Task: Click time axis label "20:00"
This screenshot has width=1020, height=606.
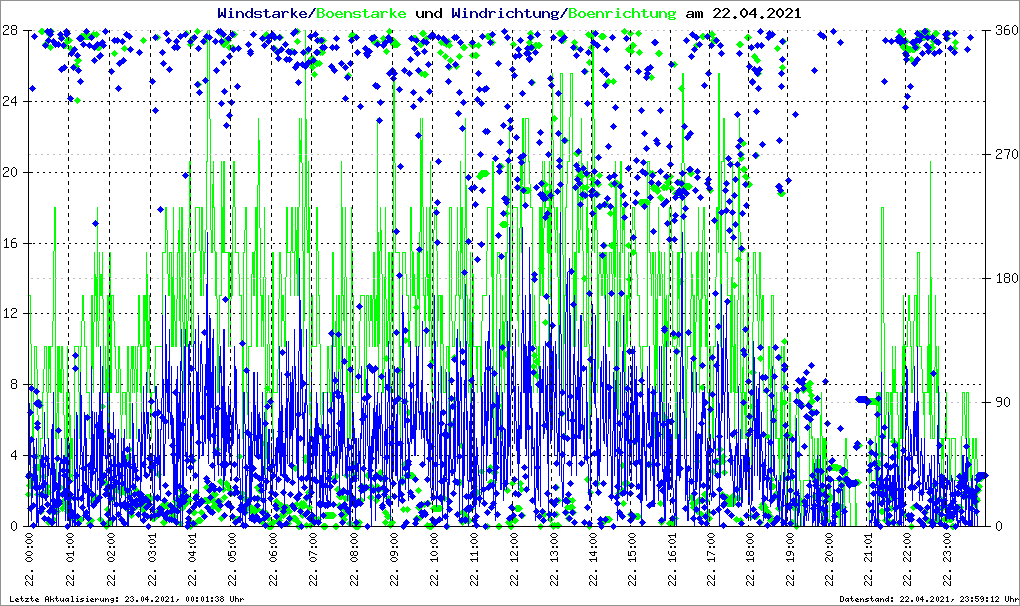Action: [829, 547]
